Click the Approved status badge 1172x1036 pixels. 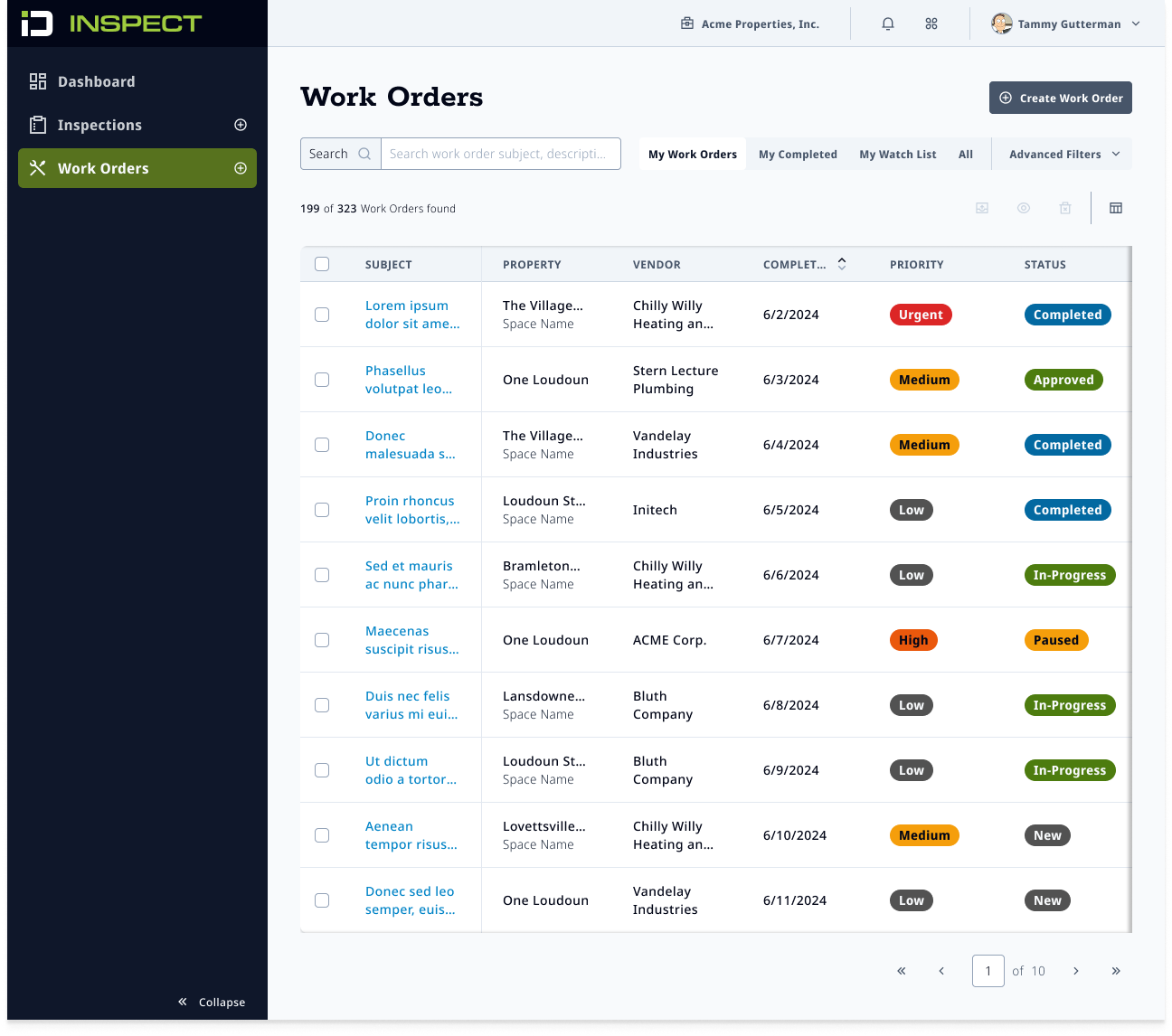coord(1063,380)
